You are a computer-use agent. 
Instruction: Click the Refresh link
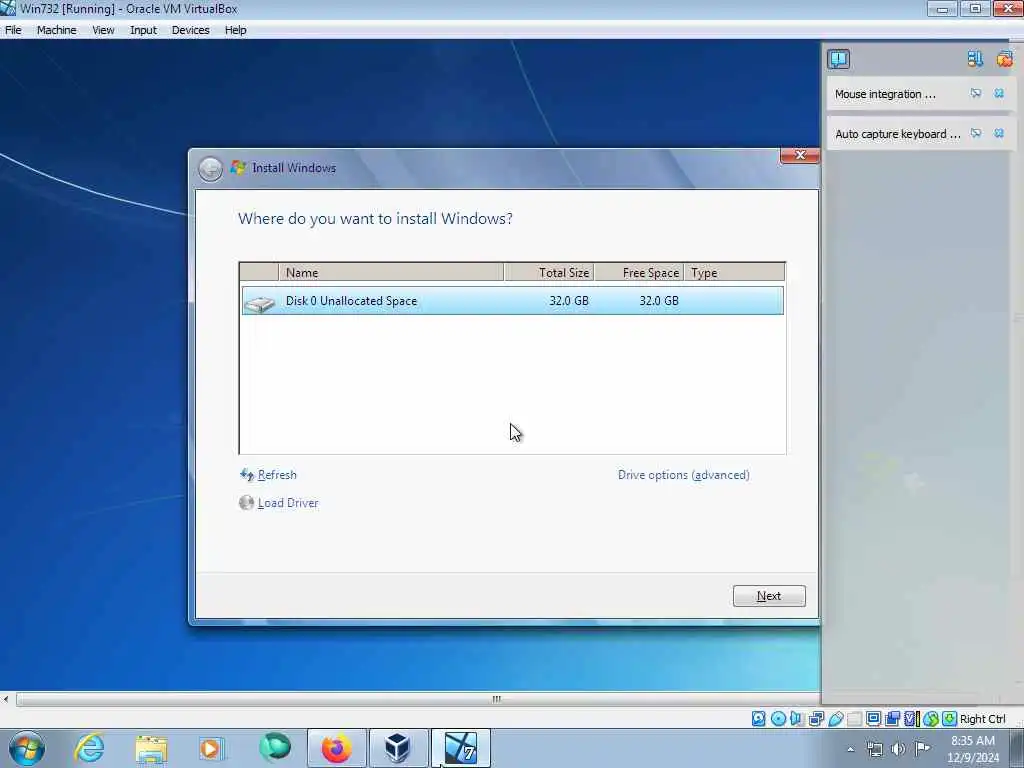pyautogui.click(x=277, y=475)
